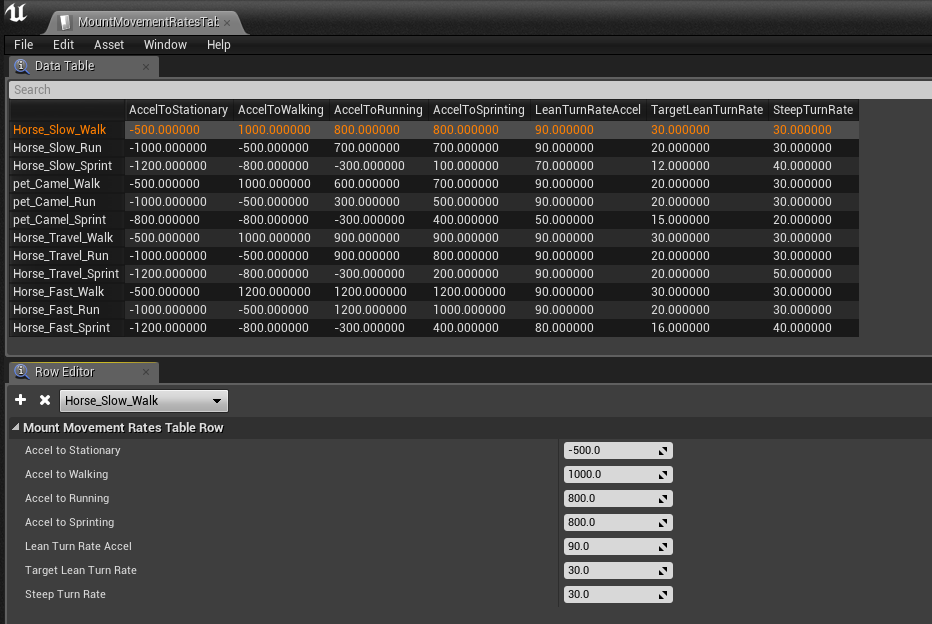Click the add row plus icon

tap(21, 400)
